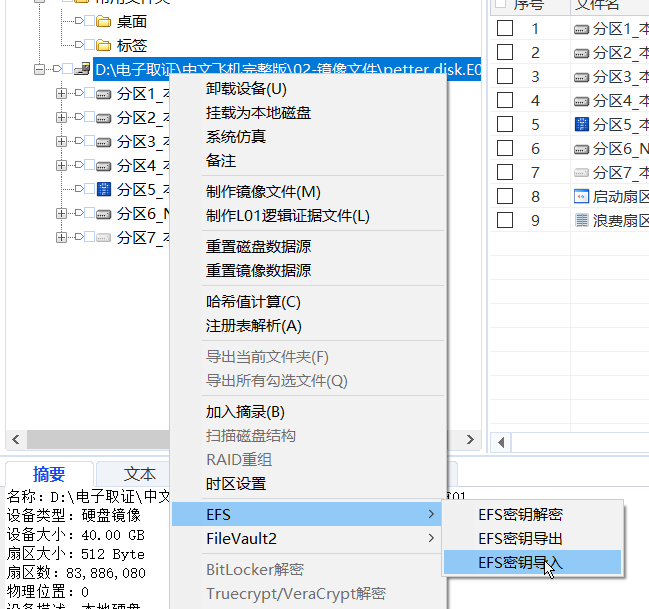Expand the 分区1 tree node

pyautogui.click(x=61, y=94)
